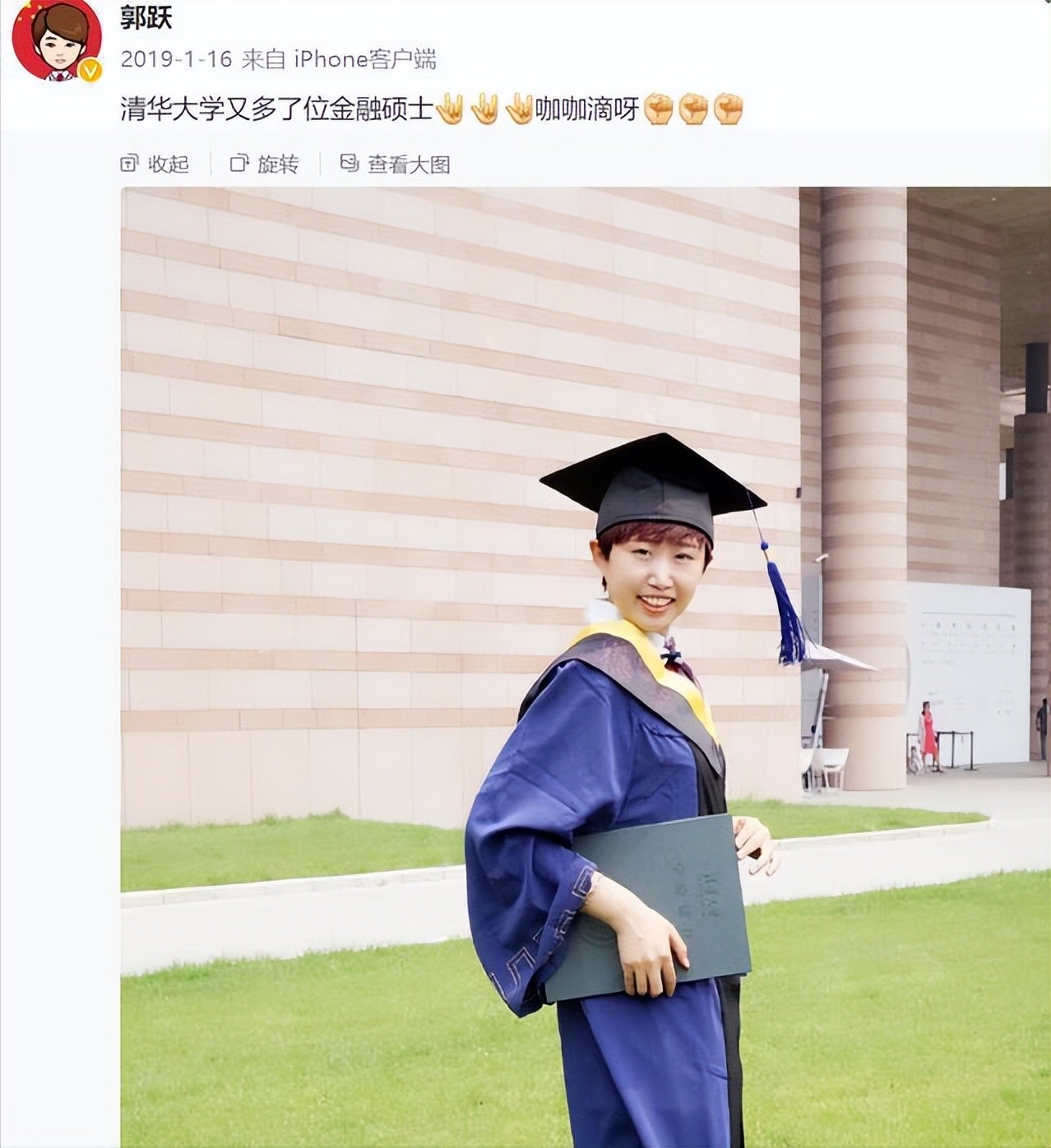Viewport: 1051px width, 1148px height.
Task: Rotate the photo with 旋转 icon
Action: (239, 164)
